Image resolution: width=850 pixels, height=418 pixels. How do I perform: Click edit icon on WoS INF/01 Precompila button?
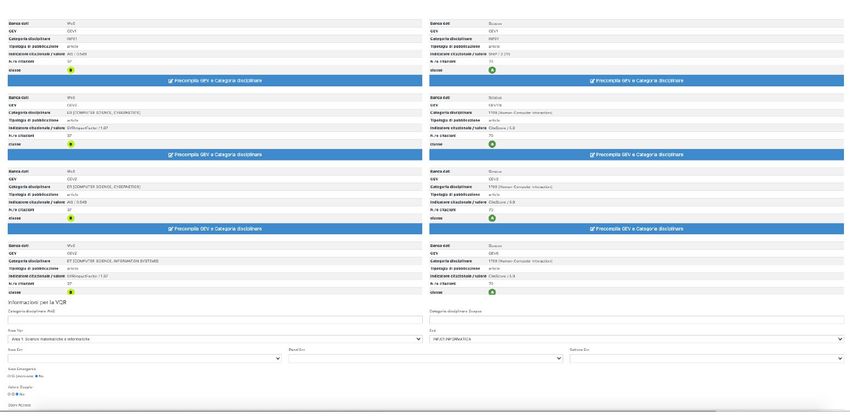point(171,80)
